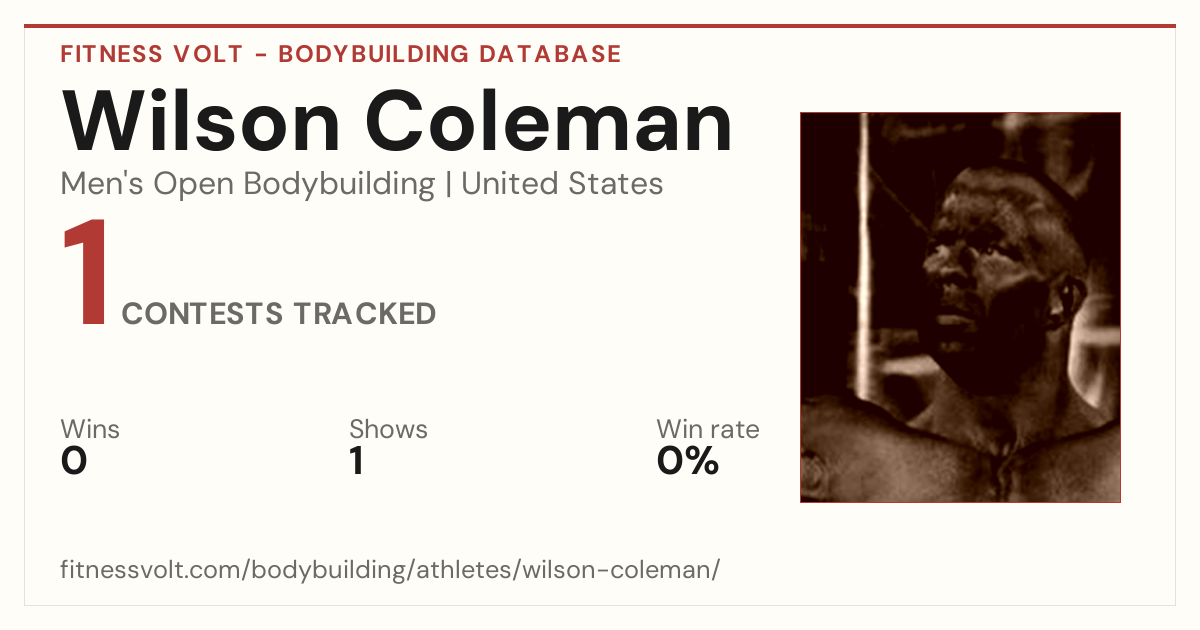Select the 'Men's Open Bodybuilding' division text

pyautogui.click(x=248, y=184)
